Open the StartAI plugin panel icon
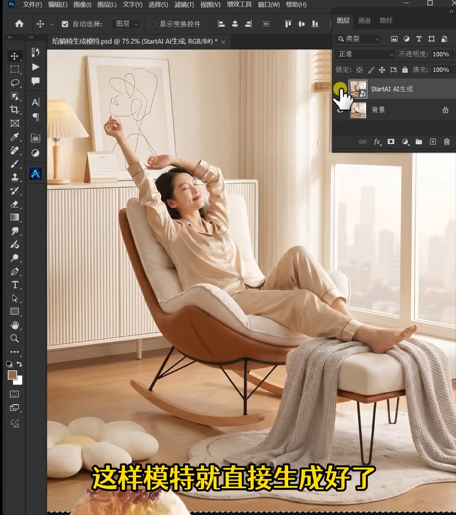Viewport: 456px width, 515px height. coord(35,173)
